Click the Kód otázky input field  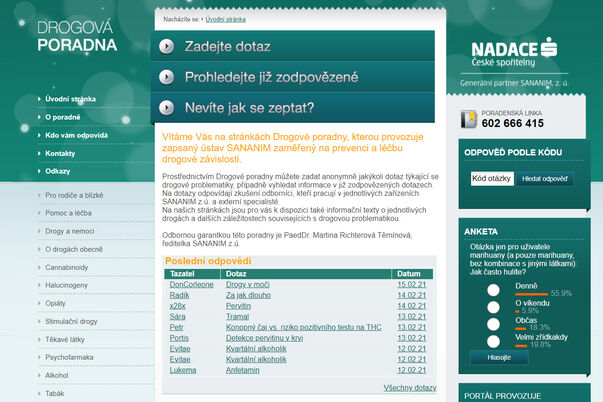point(491,179)
